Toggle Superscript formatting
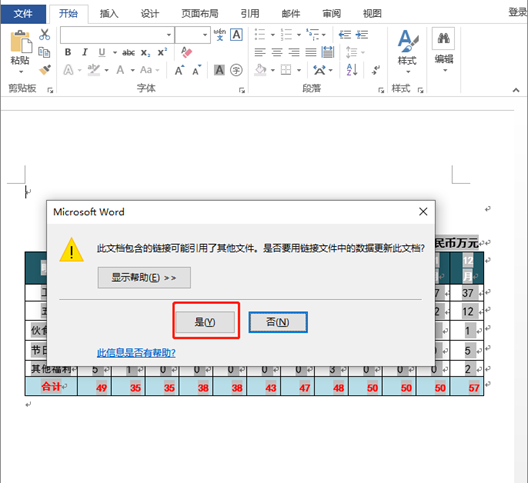 tap(162, 52)
